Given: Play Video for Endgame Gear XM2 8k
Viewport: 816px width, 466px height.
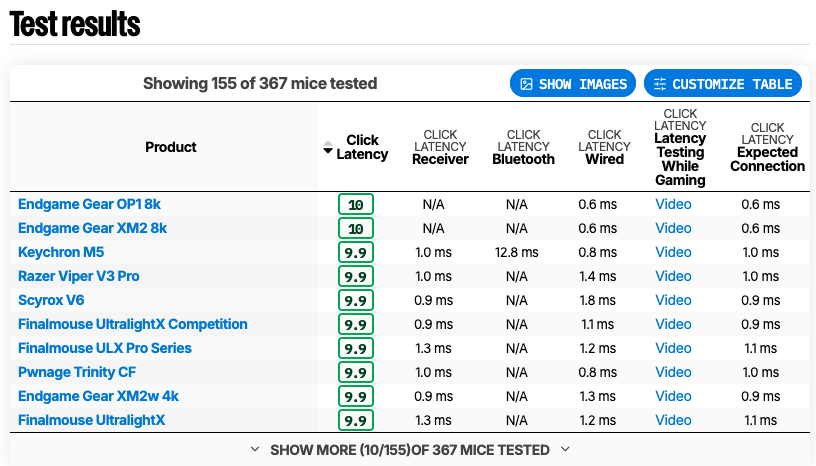Looking at the screenshot, I should point(673,228).
